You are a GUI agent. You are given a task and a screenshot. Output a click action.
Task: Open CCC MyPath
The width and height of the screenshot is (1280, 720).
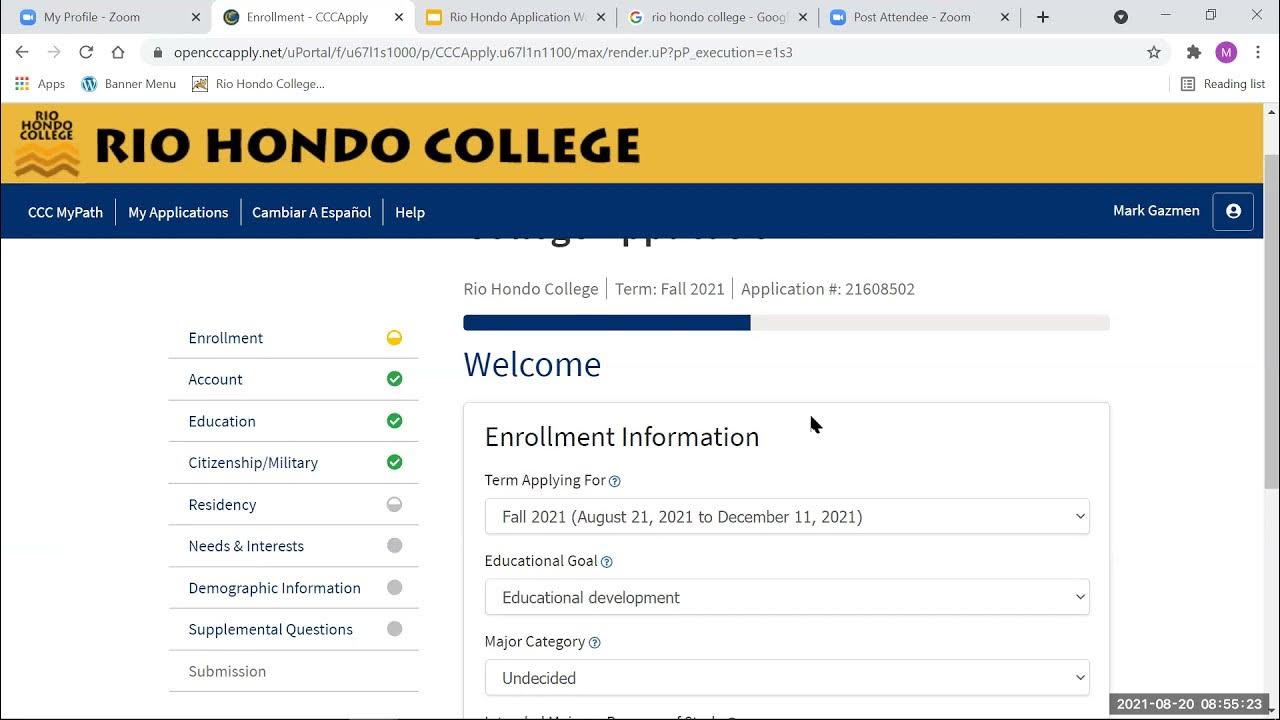click(x=65, y=212)
